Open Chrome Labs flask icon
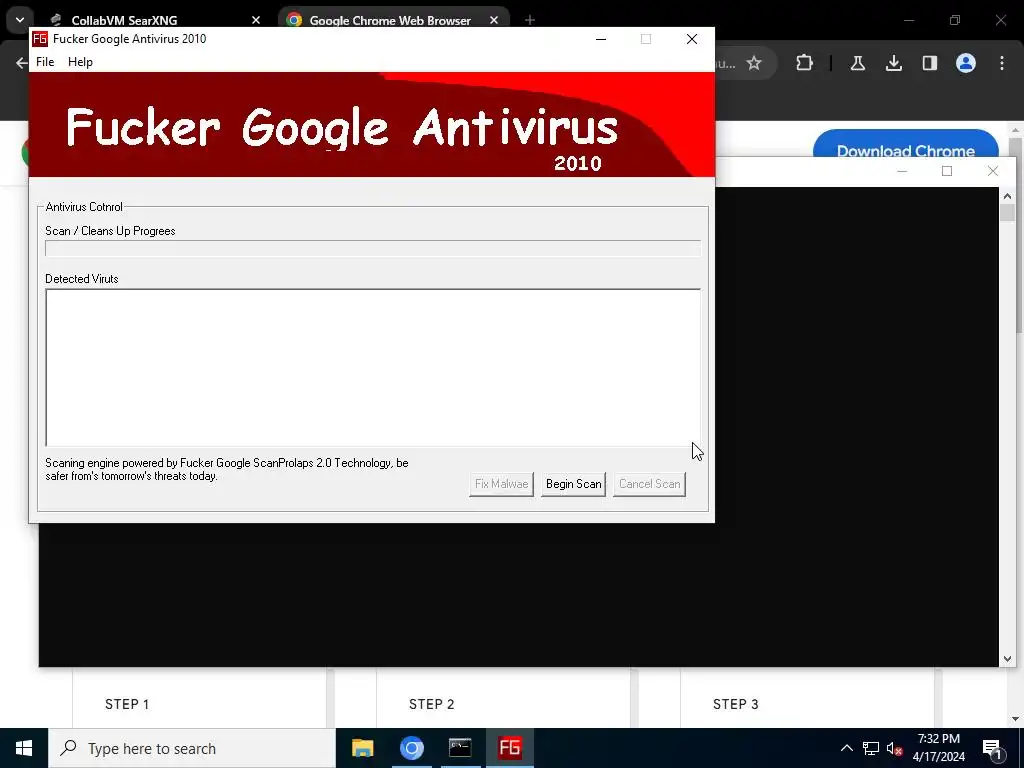 click(x=857, y=63)
